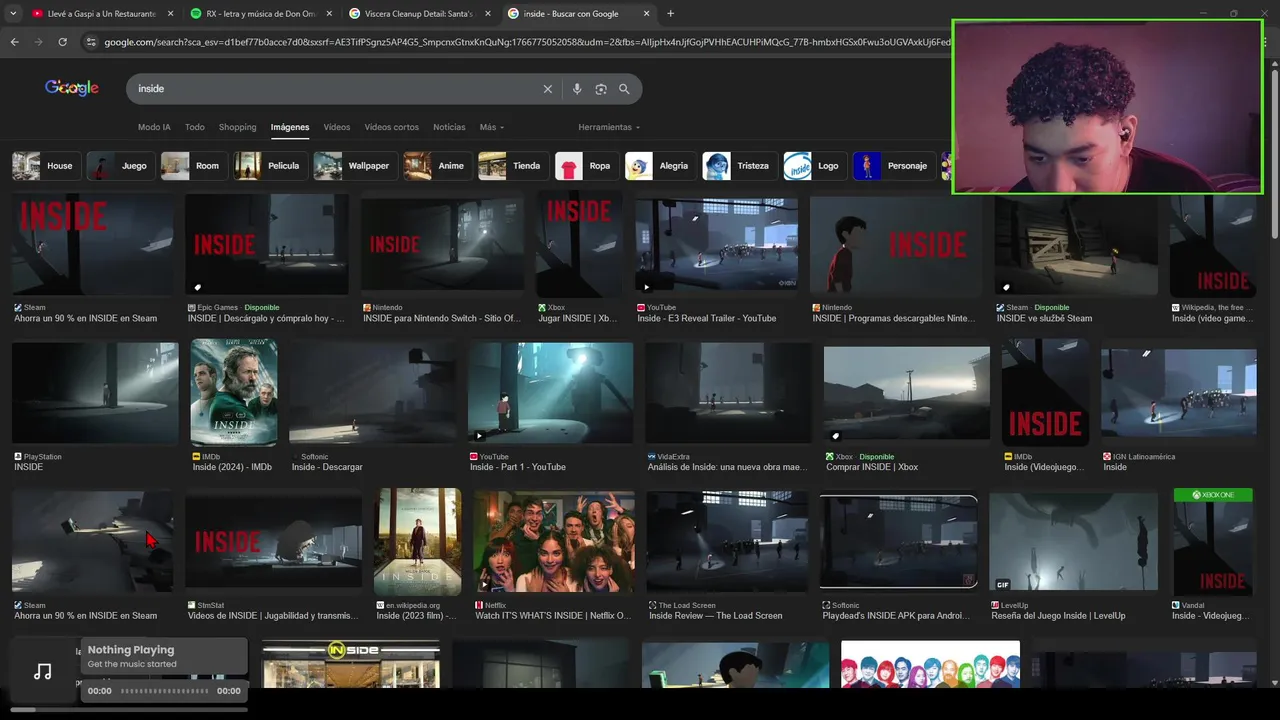Filter images by 'Tristeza' chip
This screenshot has width=1280, height=720.
point(740,166)
